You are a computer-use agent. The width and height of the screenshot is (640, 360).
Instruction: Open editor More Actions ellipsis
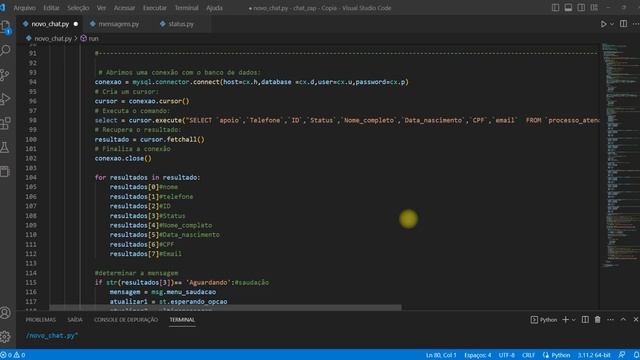point(636,24)
